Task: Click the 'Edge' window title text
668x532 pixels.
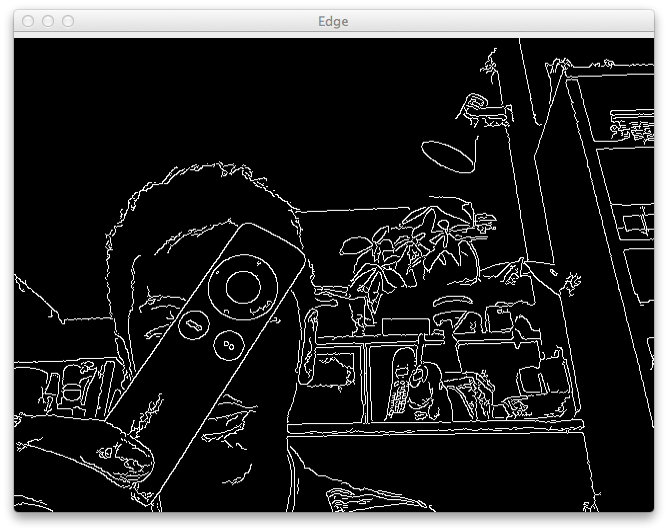Action: pyautogui.click(x=333, y=21)
